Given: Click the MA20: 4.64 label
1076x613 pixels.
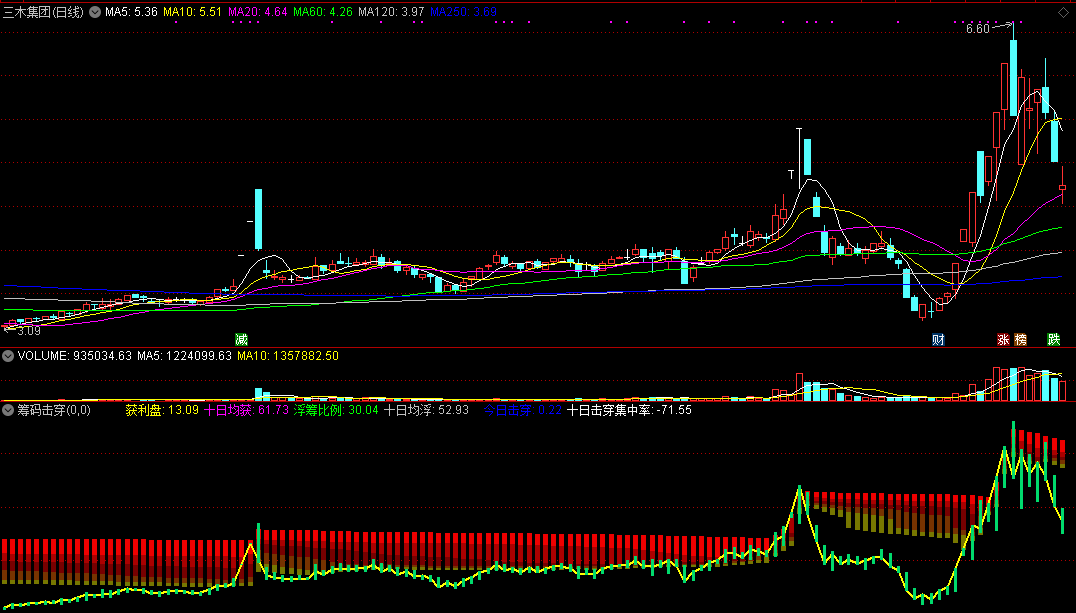Looking at the screenshot, I should 257,12.
